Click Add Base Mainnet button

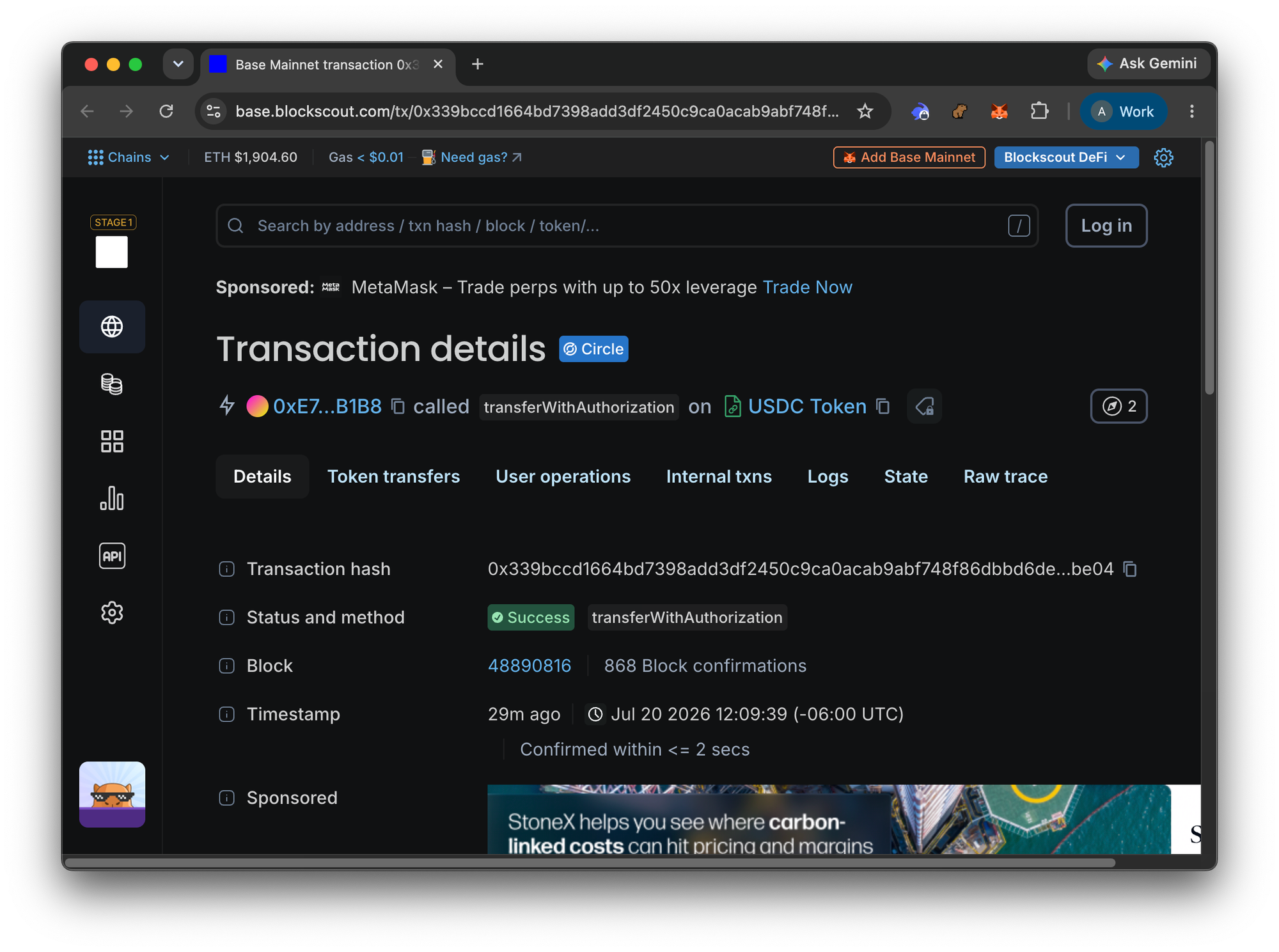tap(909, 157)
